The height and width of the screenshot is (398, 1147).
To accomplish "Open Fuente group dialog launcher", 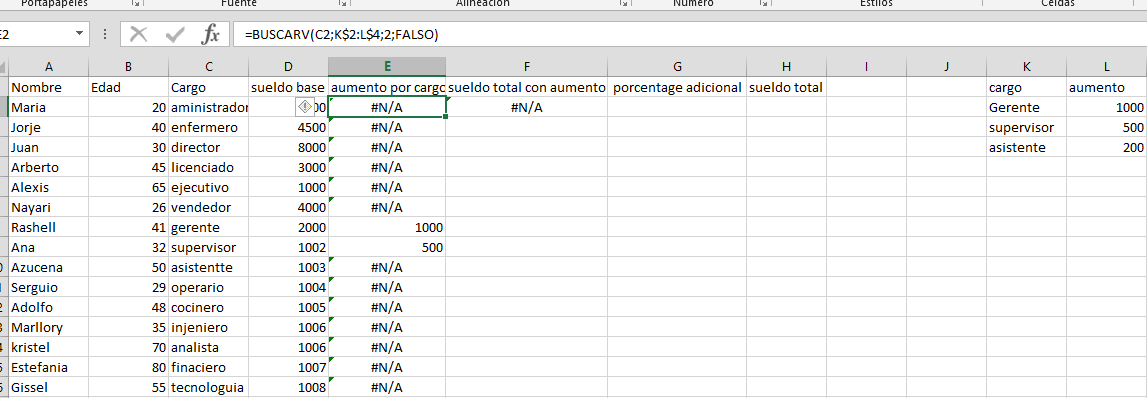I will (342, 4).
